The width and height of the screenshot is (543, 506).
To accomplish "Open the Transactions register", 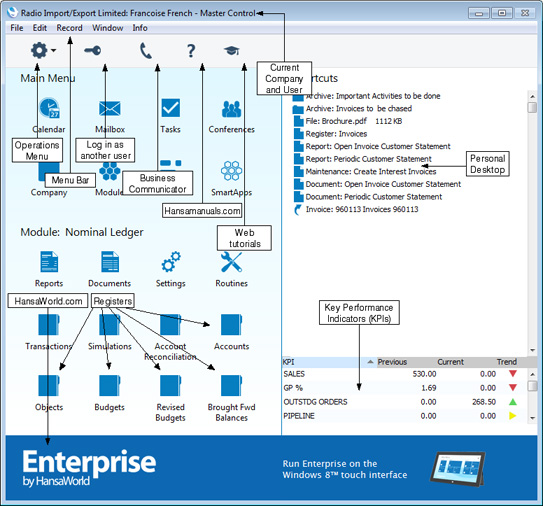I will click(x=49, y=325).
